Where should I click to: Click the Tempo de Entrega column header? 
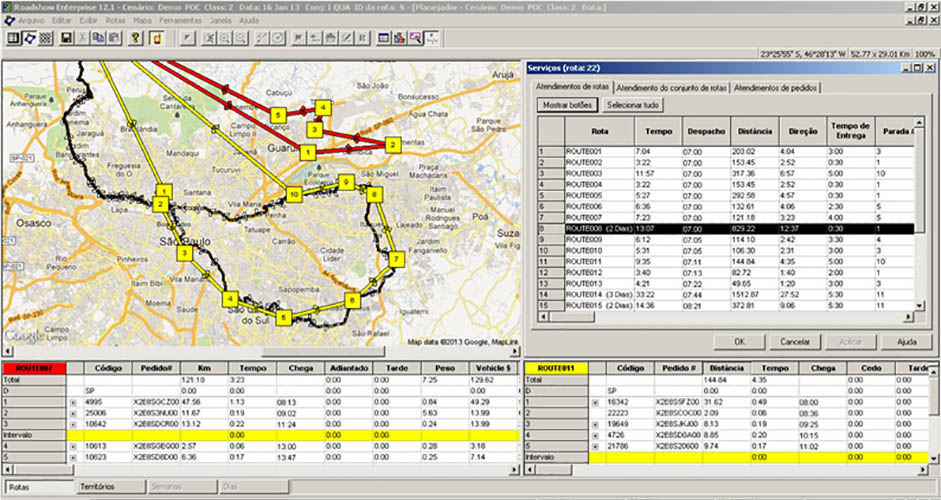pyautogui.click(x=851, y=131)
